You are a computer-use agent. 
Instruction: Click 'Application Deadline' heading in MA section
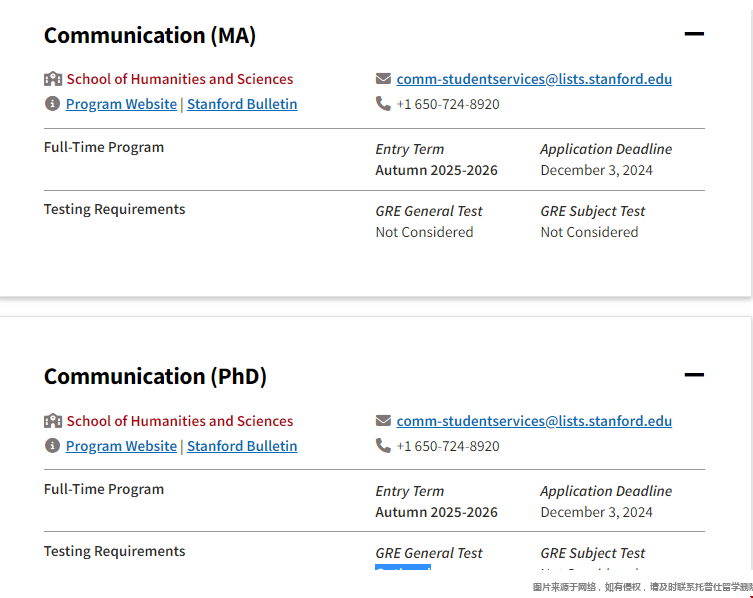(x=606, y=149)
